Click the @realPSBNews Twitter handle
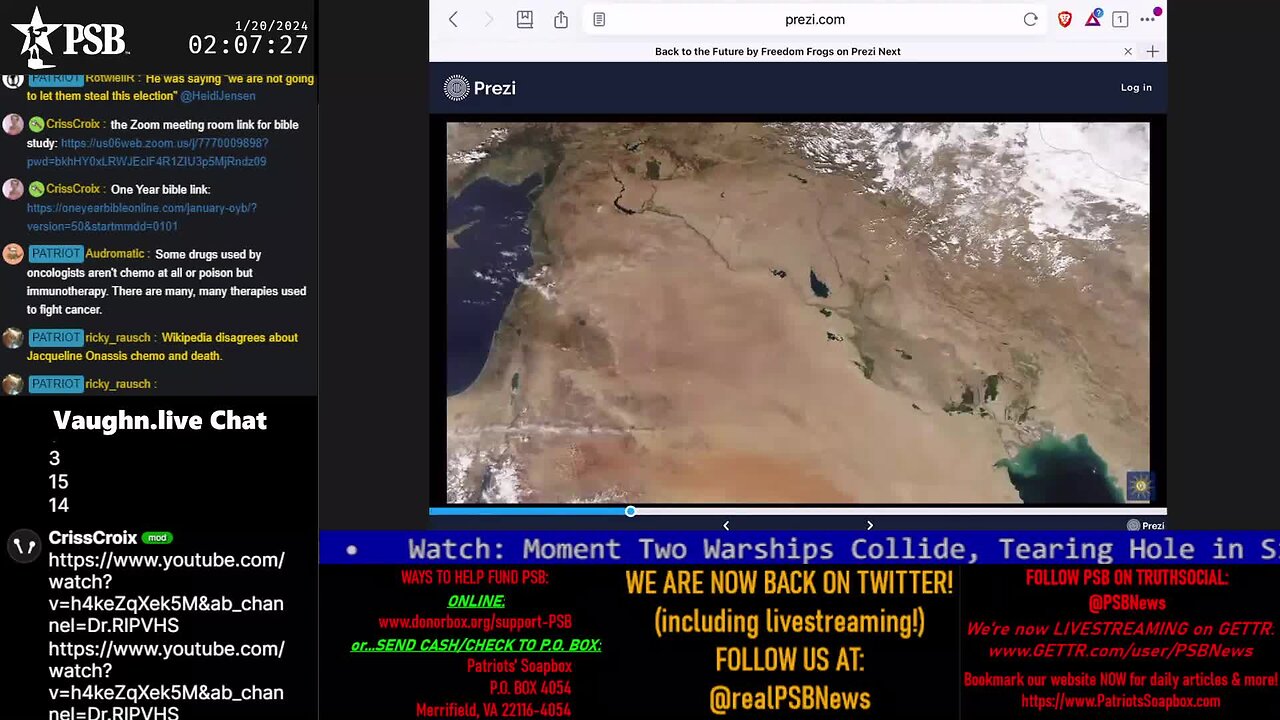 click(790, 699)
